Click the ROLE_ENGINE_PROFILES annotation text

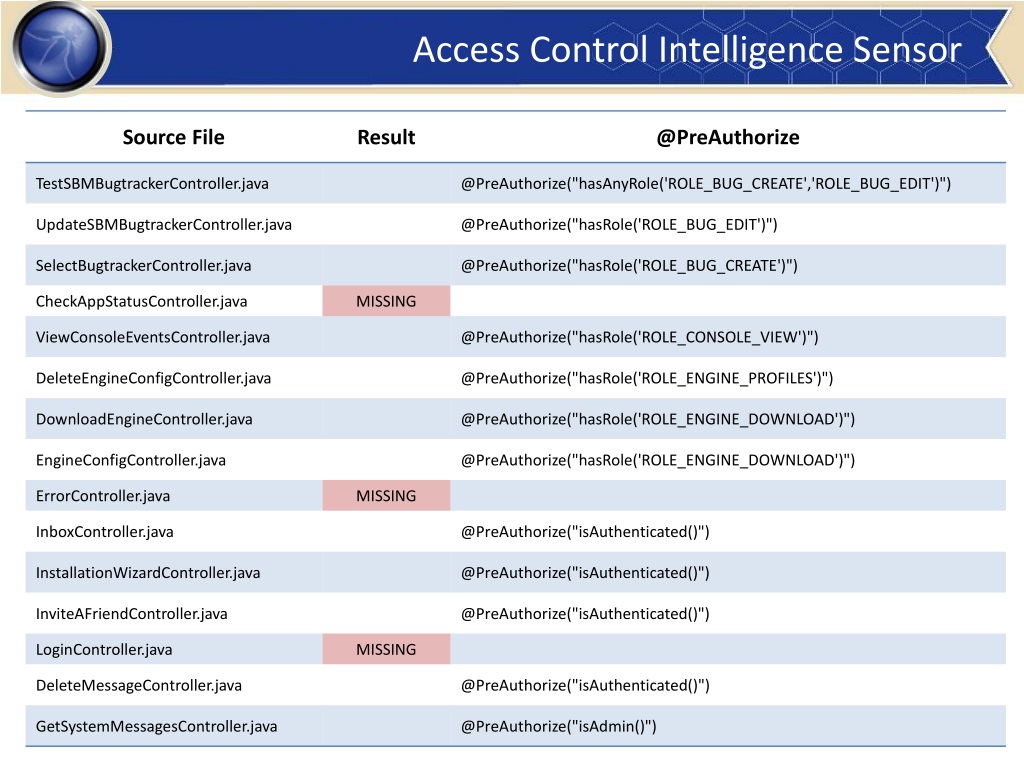click(x=647, y=378)
